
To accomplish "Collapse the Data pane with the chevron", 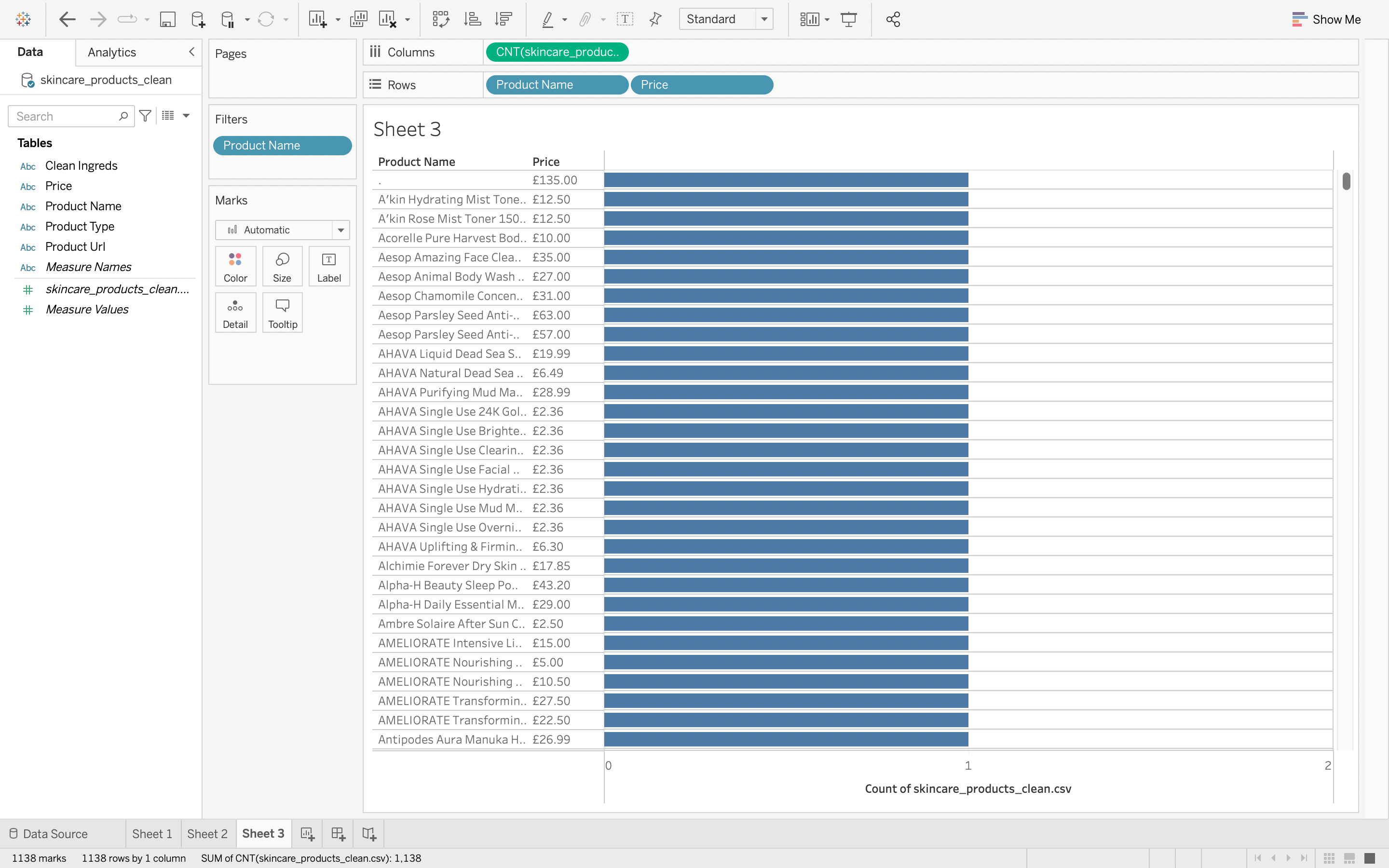I will tap(191, 52).
